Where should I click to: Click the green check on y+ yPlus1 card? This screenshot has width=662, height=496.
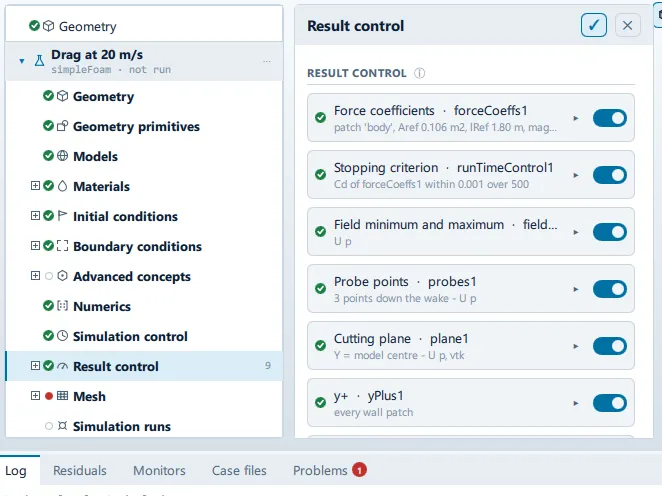pos(320,402)
